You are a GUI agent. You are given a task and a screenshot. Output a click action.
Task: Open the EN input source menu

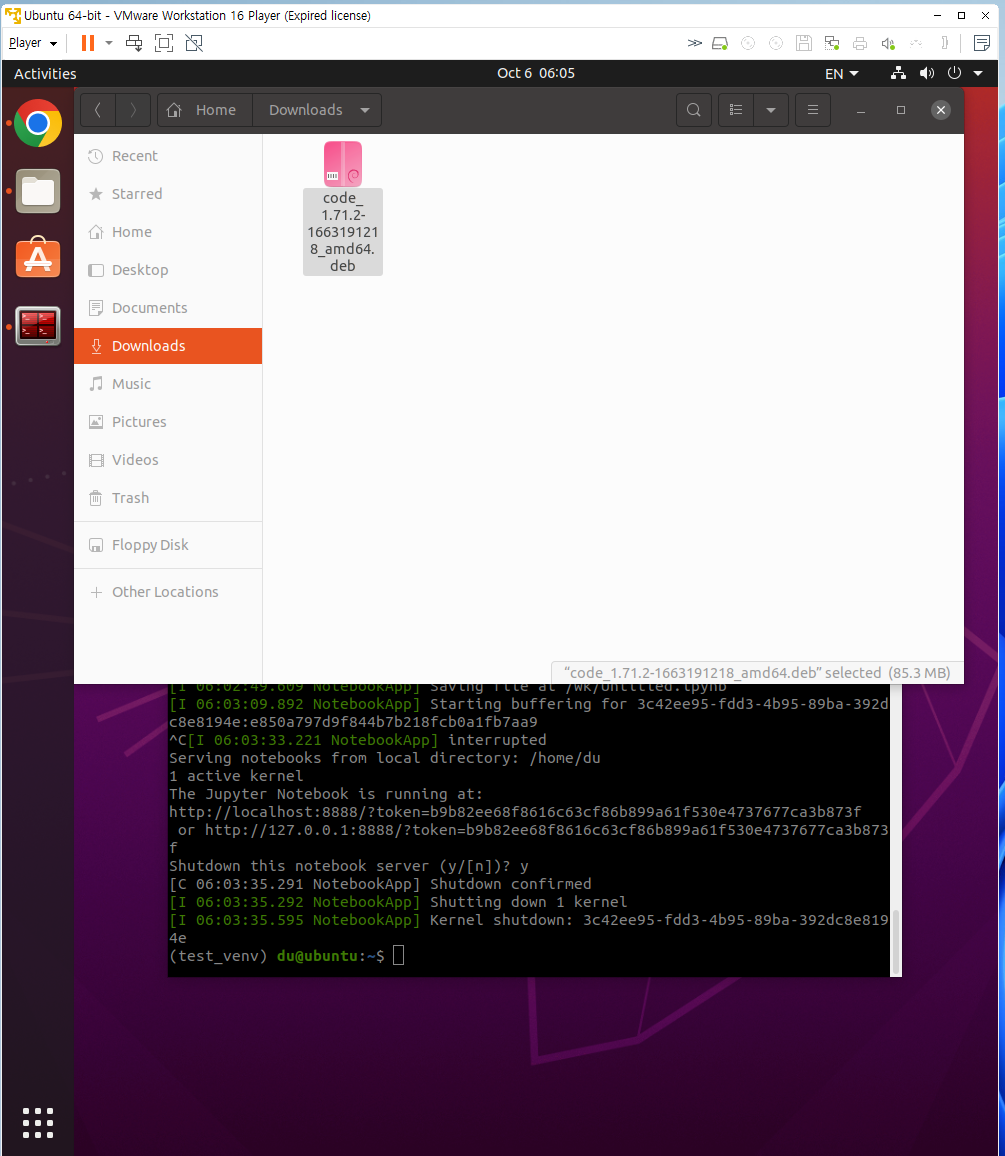[x=842, y=74]
